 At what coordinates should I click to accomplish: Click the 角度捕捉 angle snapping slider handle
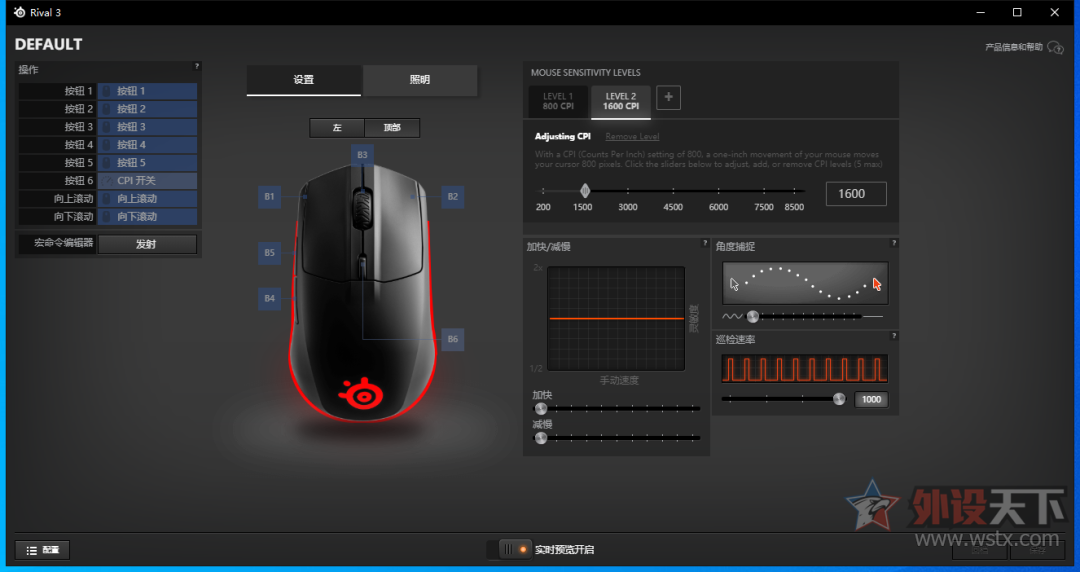753,316
